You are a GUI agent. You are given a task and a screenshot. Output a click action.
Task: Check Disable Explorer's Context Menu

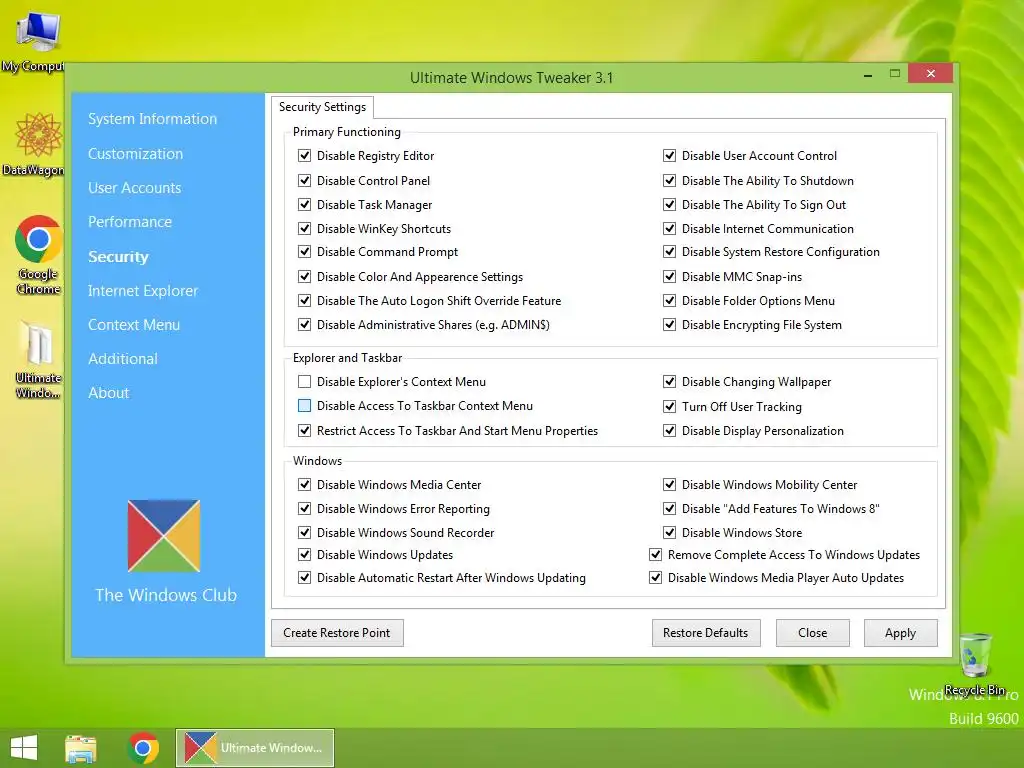coord(304,381)
